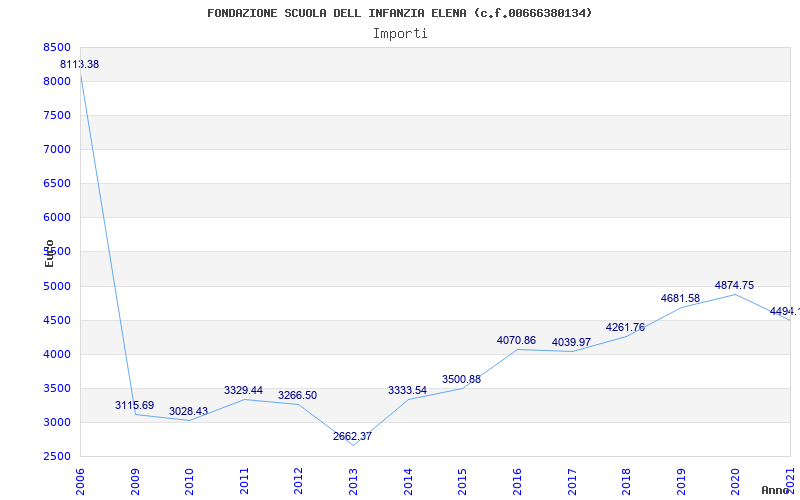Click y-axis value 3500
This screenshot has width=800, height=500.
tap(55, 388)
